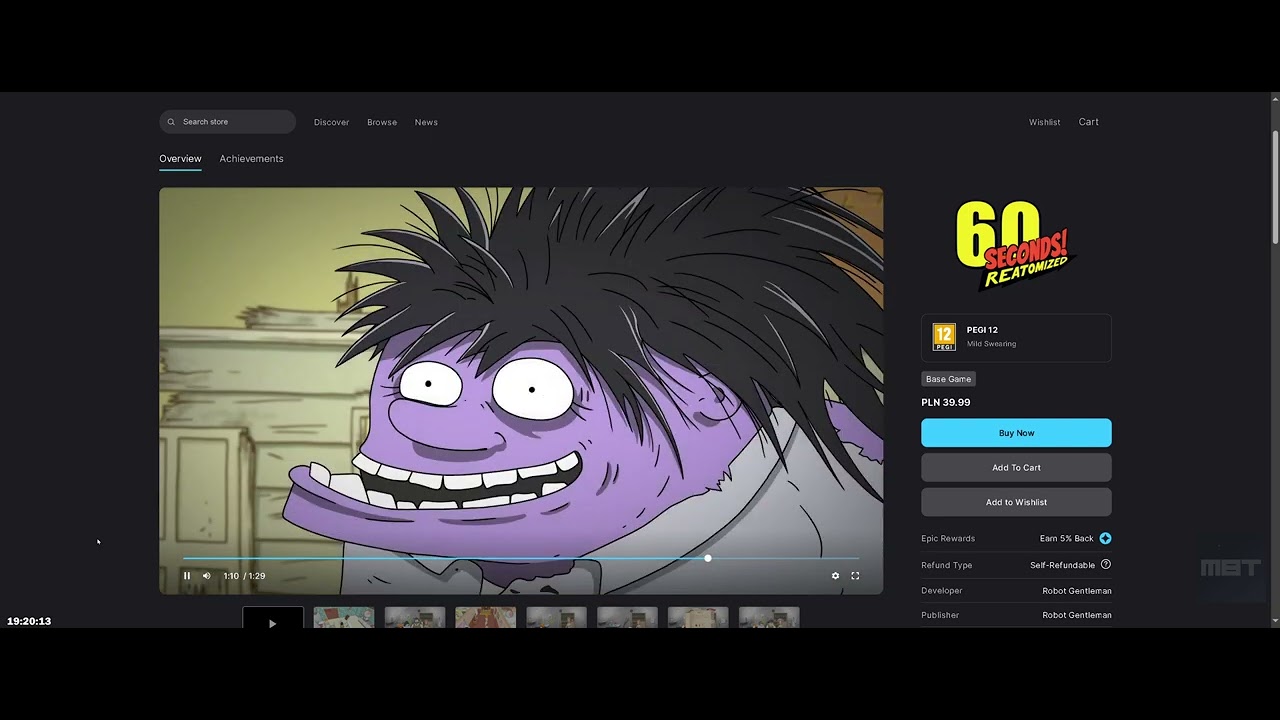Open the News page
This screenshot has width=1280, height=720.
(x=426, y=122)
